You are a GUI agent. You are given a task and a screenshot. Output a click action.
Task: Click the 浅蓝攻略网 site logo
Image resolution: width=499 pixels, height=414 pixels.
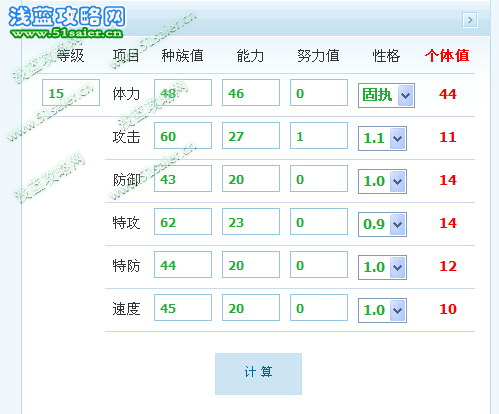(67, 17)
